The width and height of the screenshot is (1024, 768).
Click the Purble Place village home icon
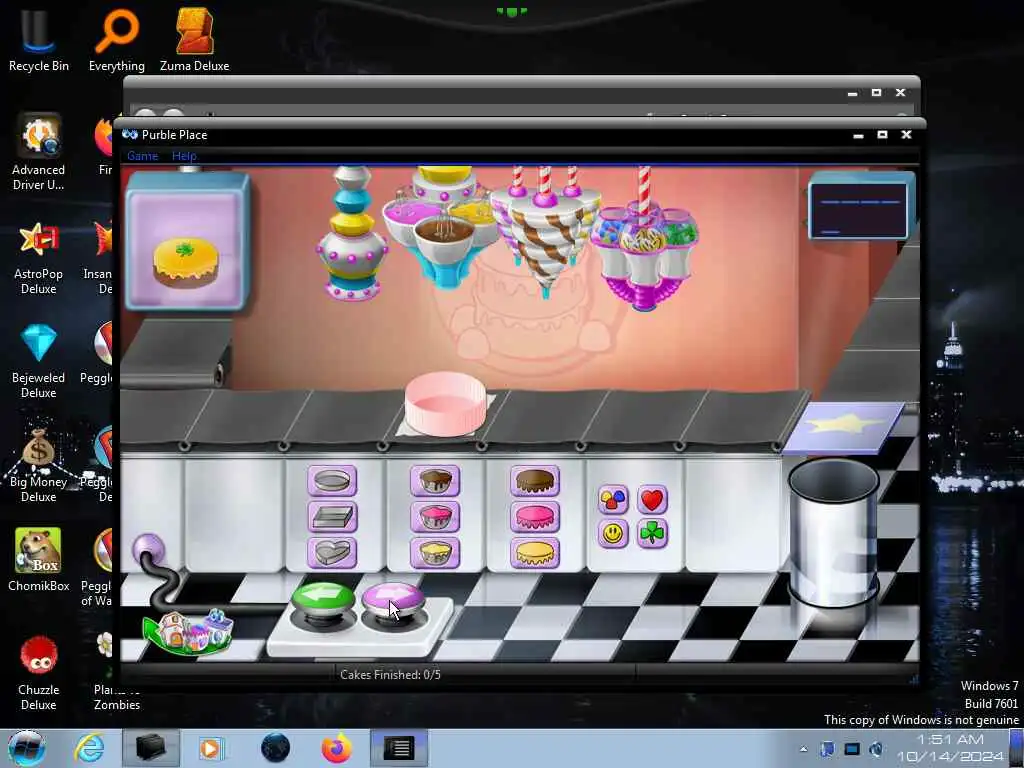(189, 631)
